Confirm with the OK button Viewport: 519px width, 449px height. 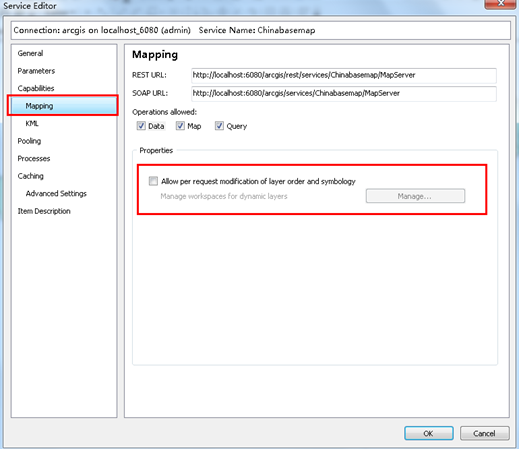[x=429, y=433]
